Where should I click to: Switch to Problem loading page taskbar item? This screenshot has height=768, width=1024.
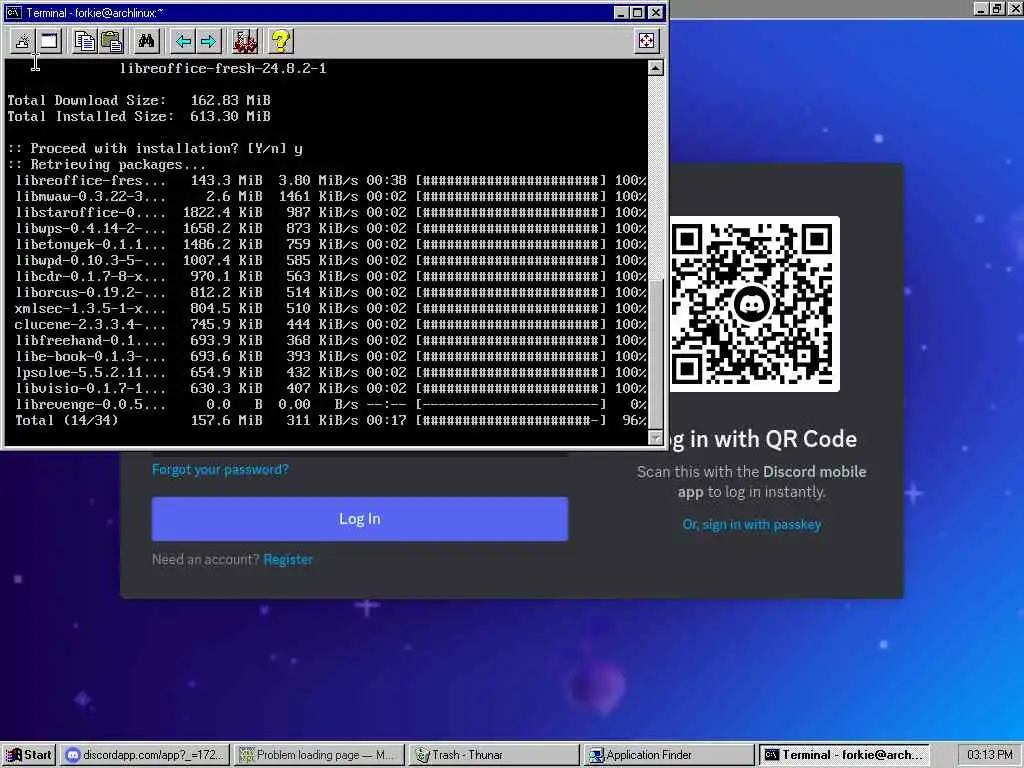coord(319,755)
